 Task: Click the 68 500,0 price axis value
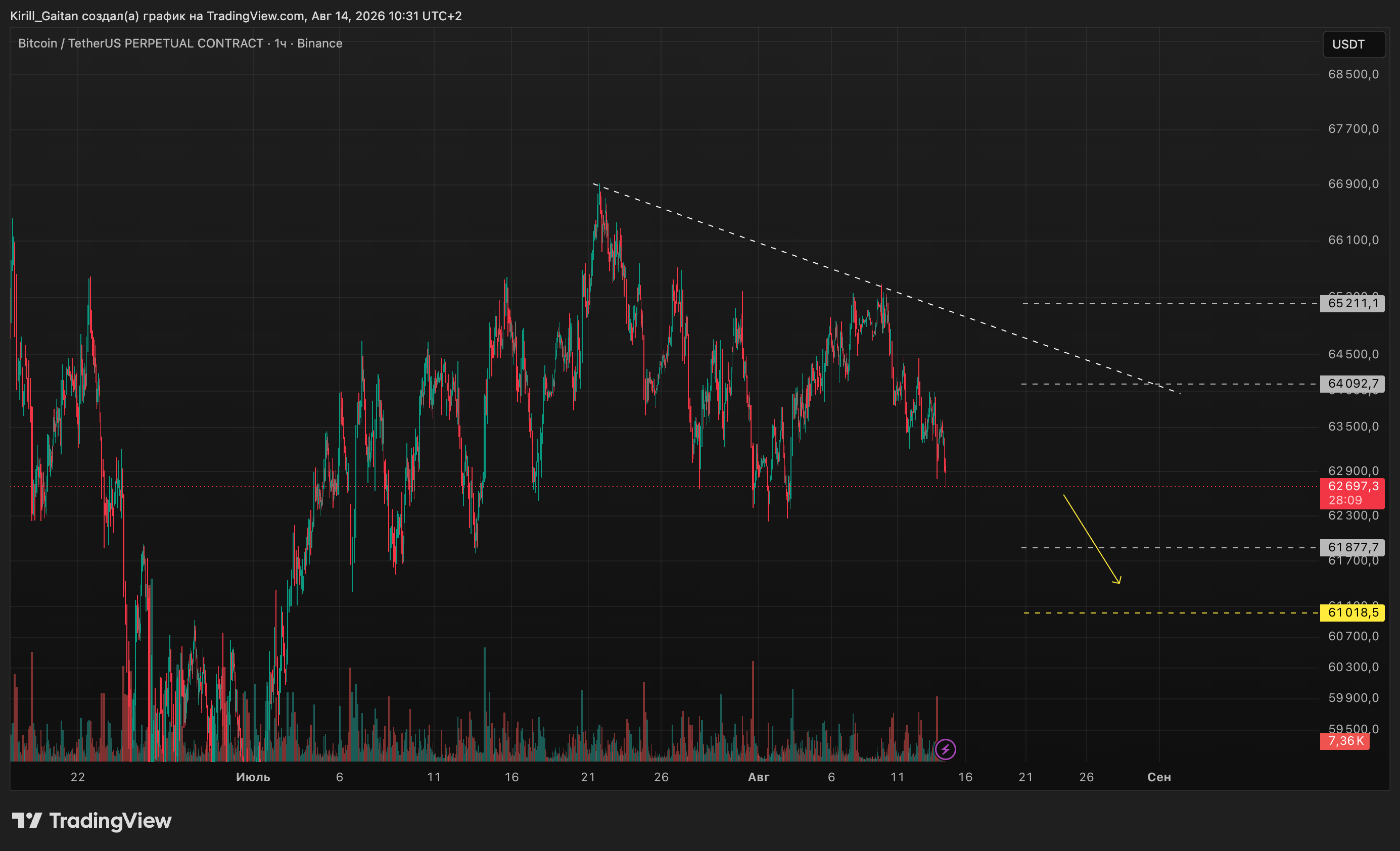pyautogui.click(x=1354, y=74)
